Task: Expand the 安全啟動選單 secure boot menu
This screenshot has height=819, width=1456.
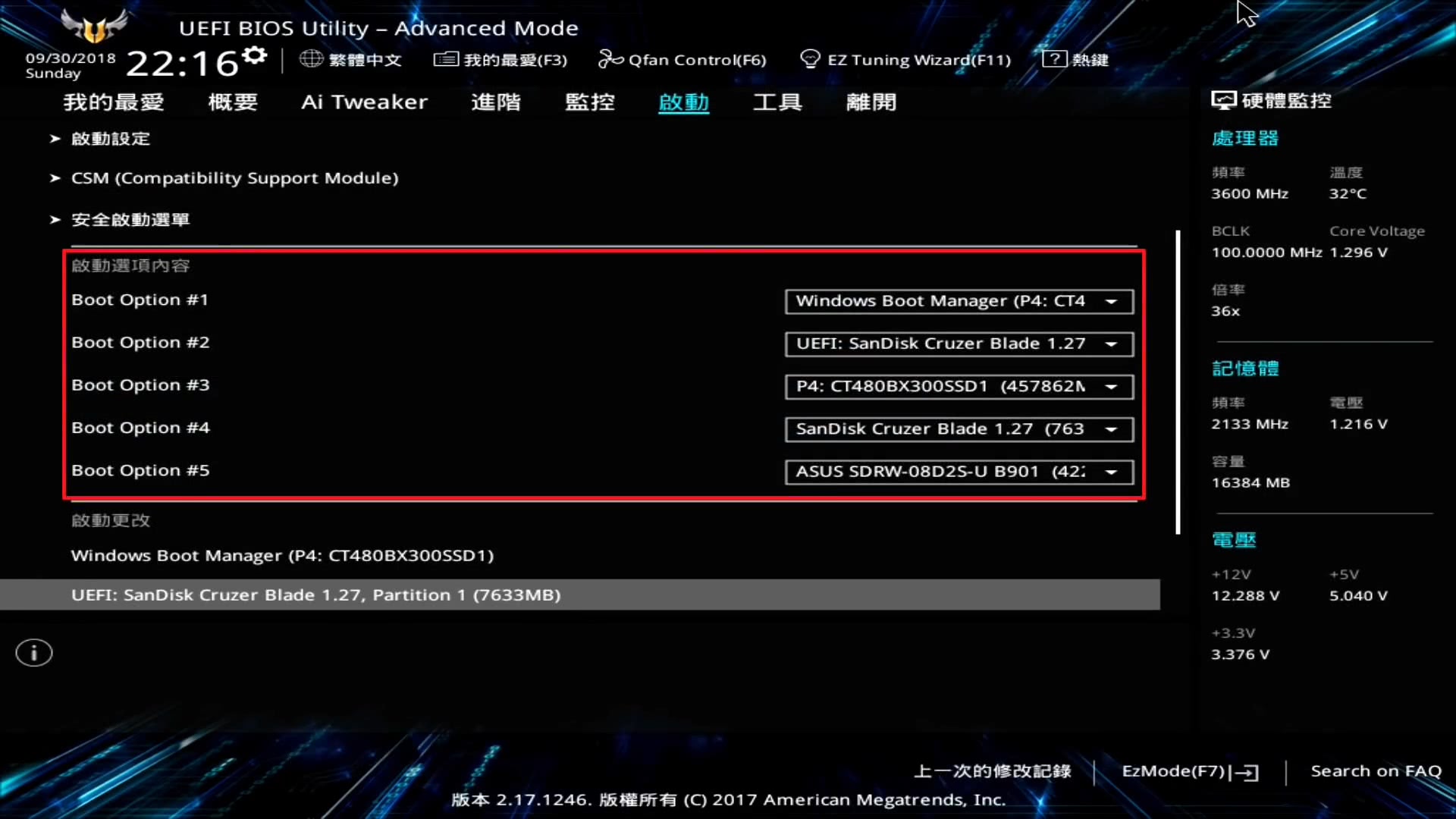Action: [x=130, y=220]
